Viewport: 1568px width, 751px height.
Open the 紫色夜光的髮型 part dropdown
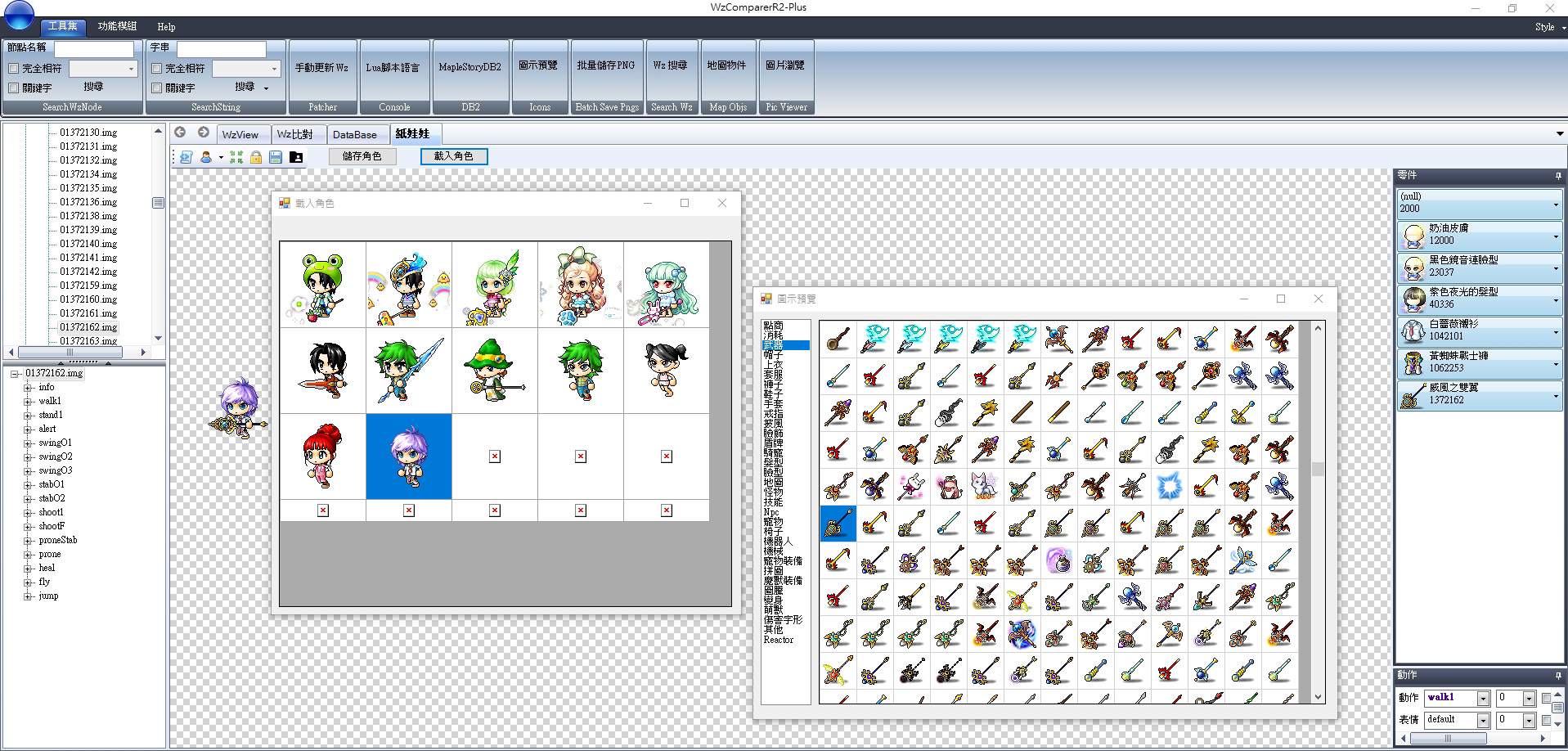click(1556, 300)
